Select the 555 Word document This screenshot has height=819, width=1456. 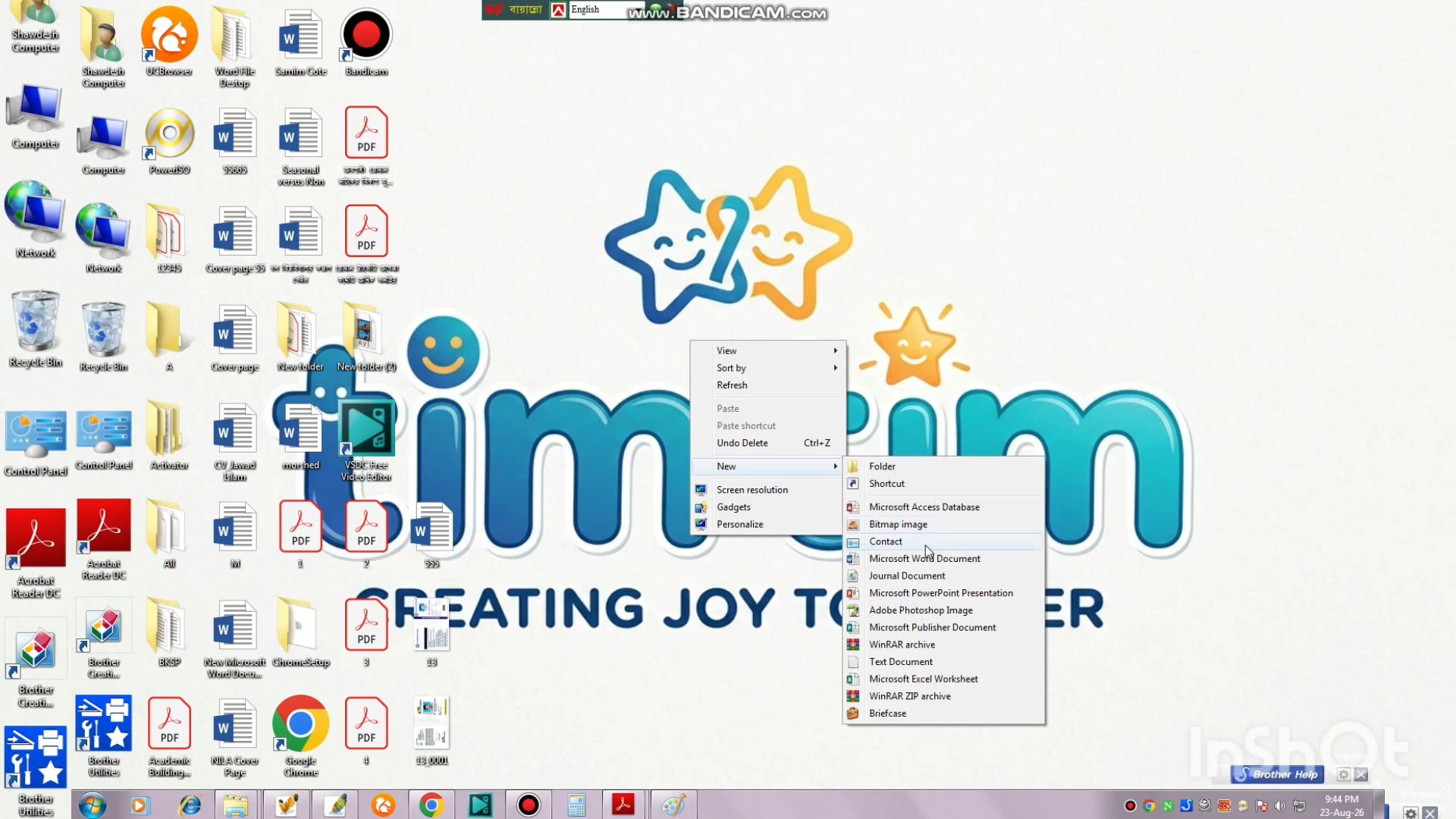tap(431, 535)
